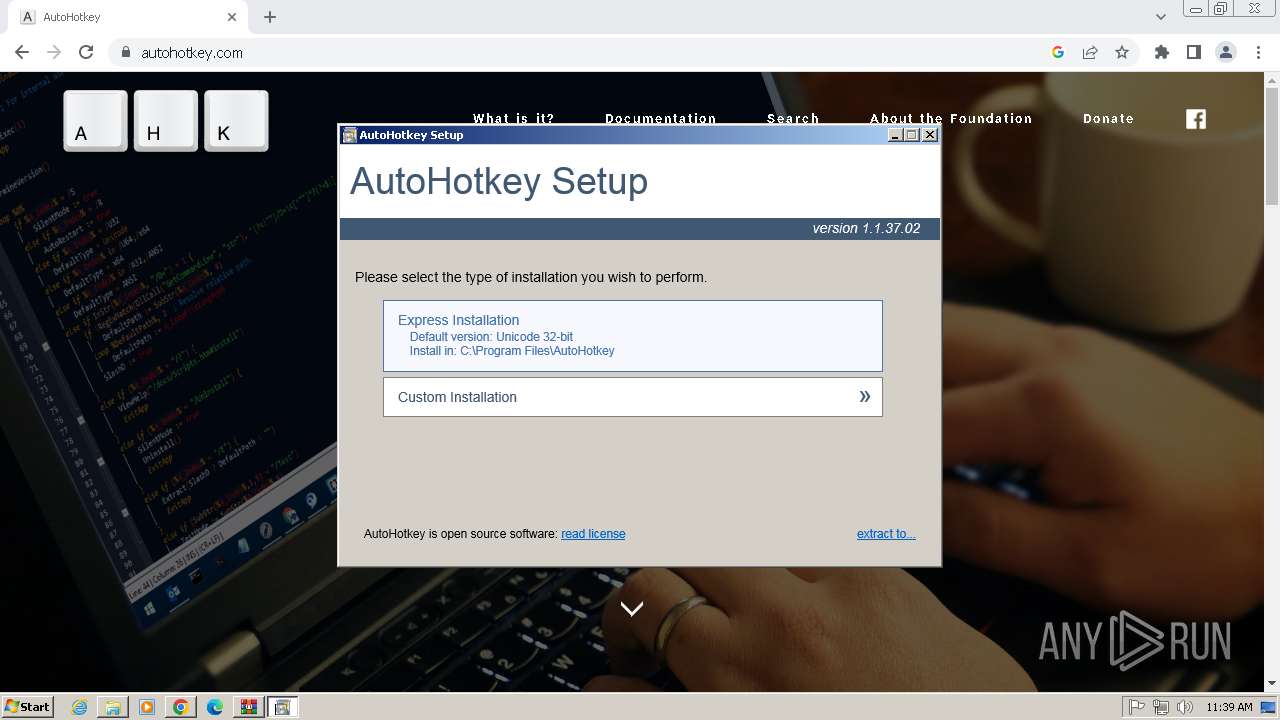The image size is (1280, 720).
Task: Open the 'What is it?' page
Action: point(513,118)
